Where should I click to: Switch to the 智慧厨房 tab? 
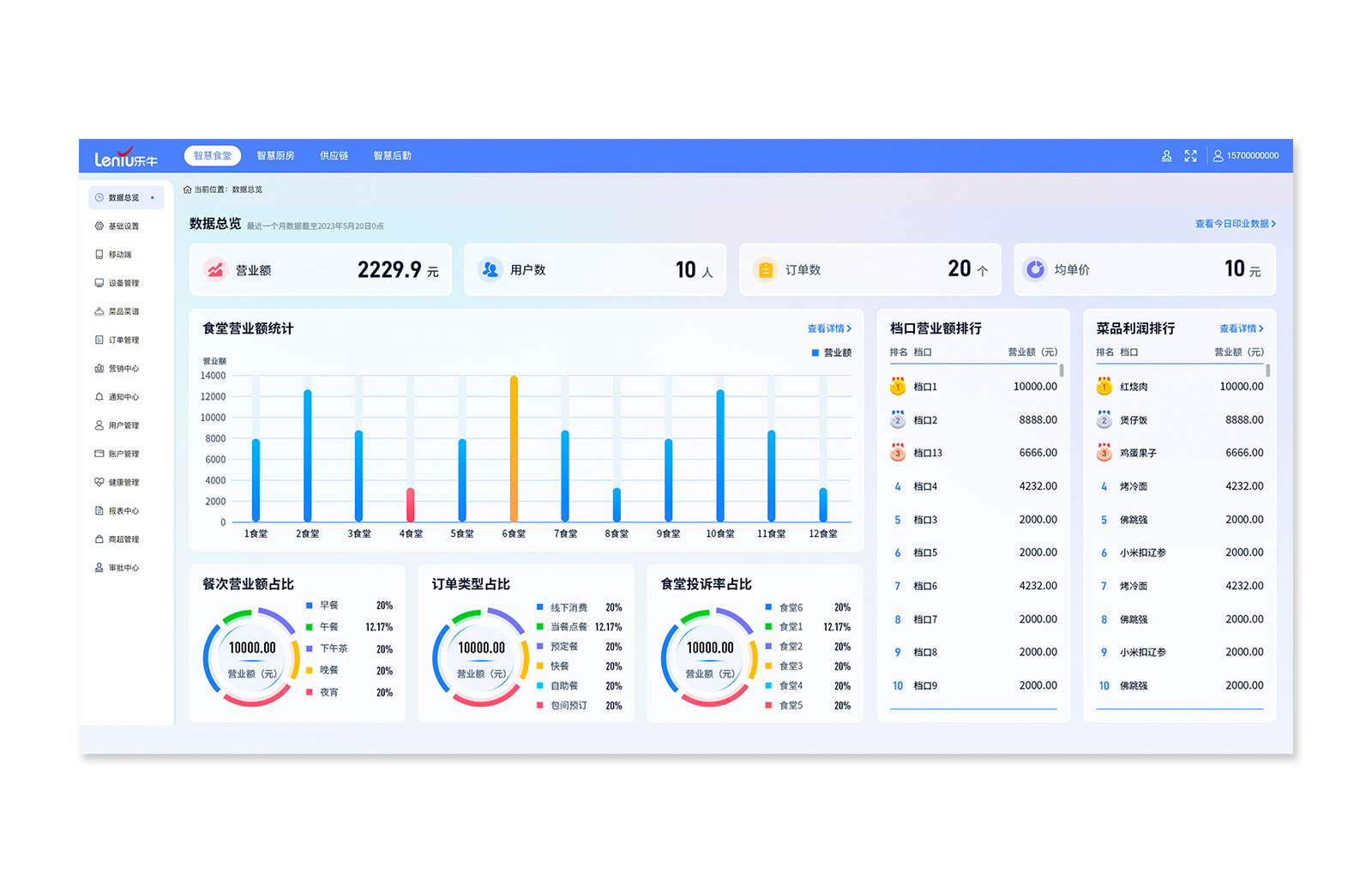[275, 156]
